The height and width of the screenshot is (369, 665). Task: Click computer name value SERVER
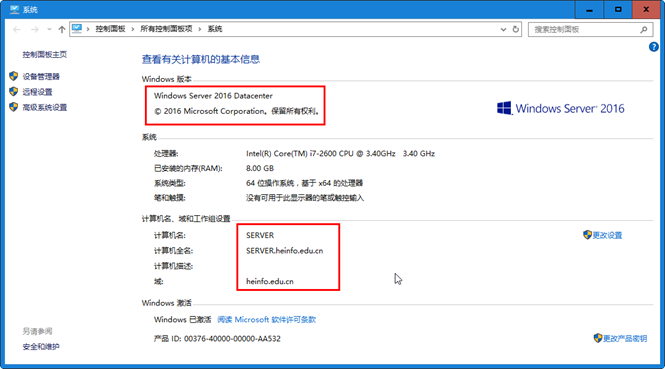coord(260,235)
